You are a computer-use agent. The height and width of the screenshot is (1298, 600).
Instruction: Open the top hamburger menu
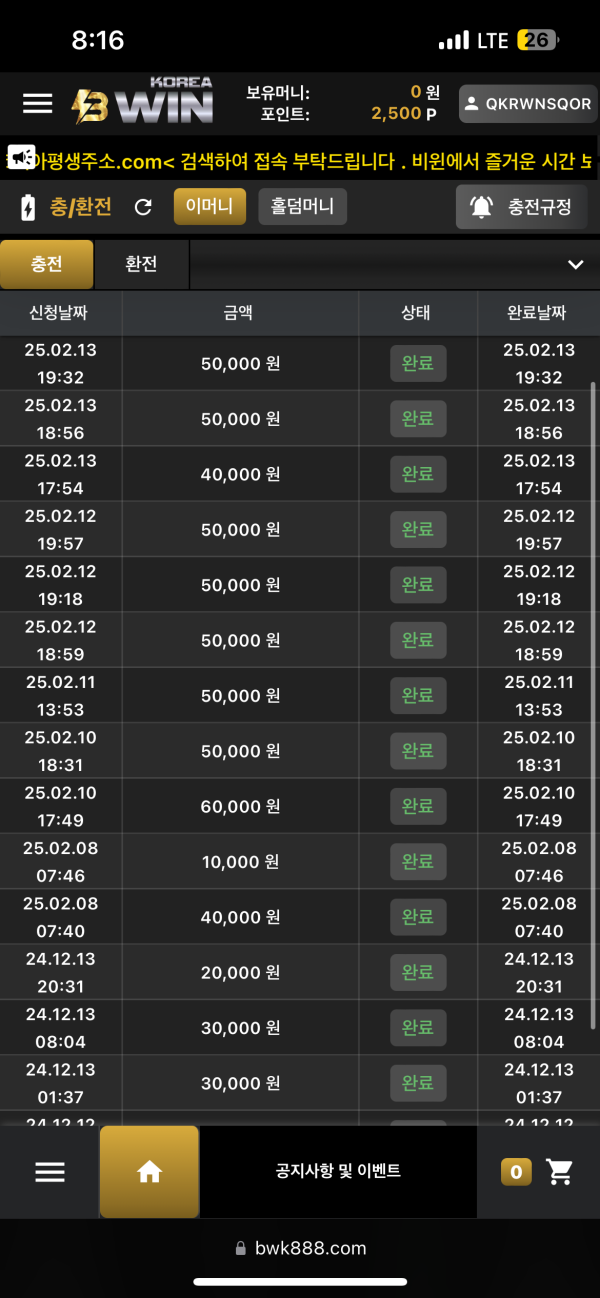38,103
